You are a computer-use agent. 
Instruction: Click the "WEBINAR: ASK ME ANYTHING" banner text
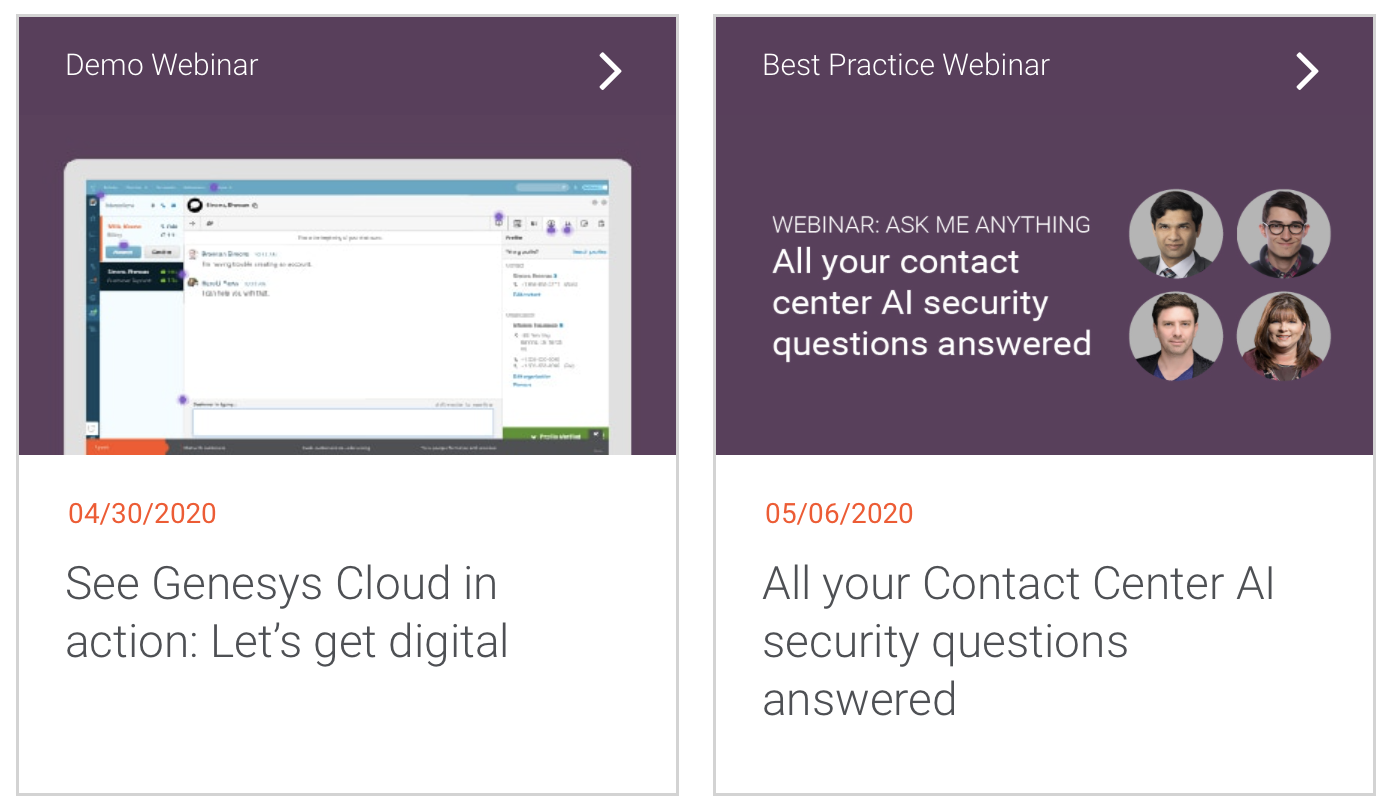click(x=931, y=225)
